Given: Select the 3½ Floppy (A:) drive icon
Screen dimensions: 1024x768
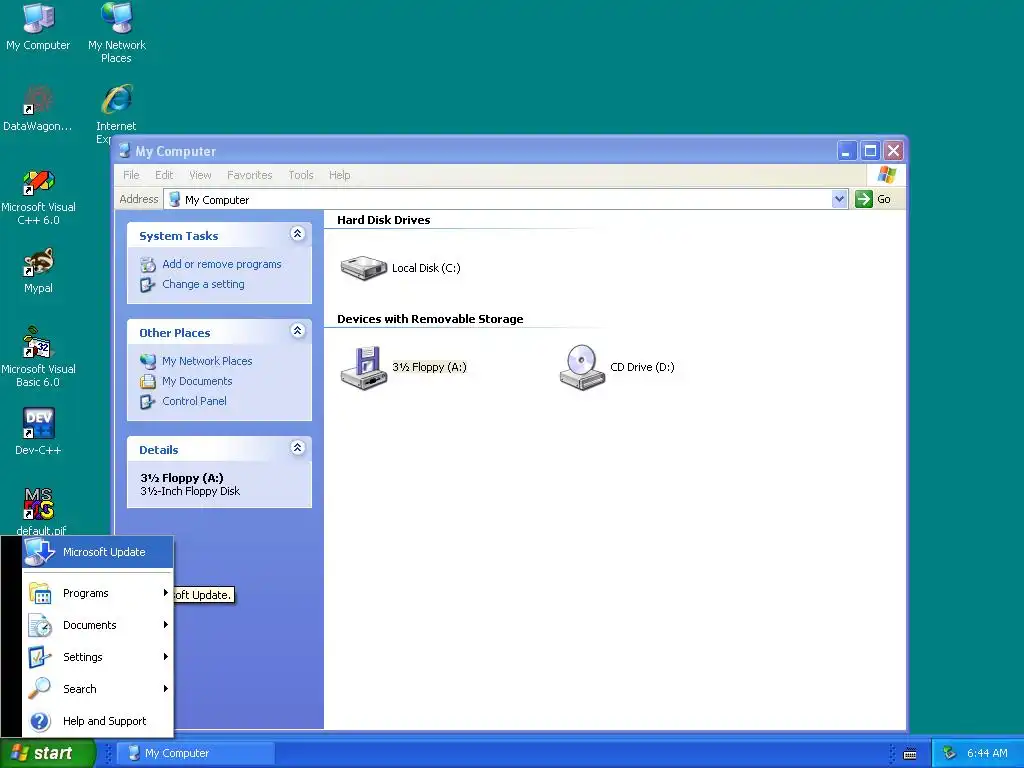Looking at the screenshot, I should 364,368.
